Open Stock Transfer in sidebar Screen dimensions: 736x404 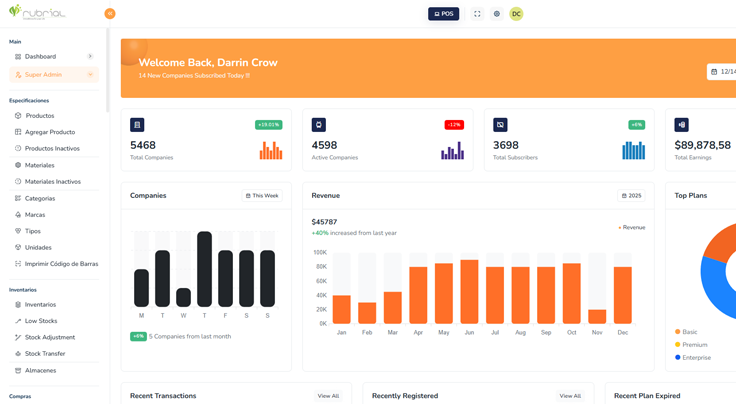coord(45,354)
